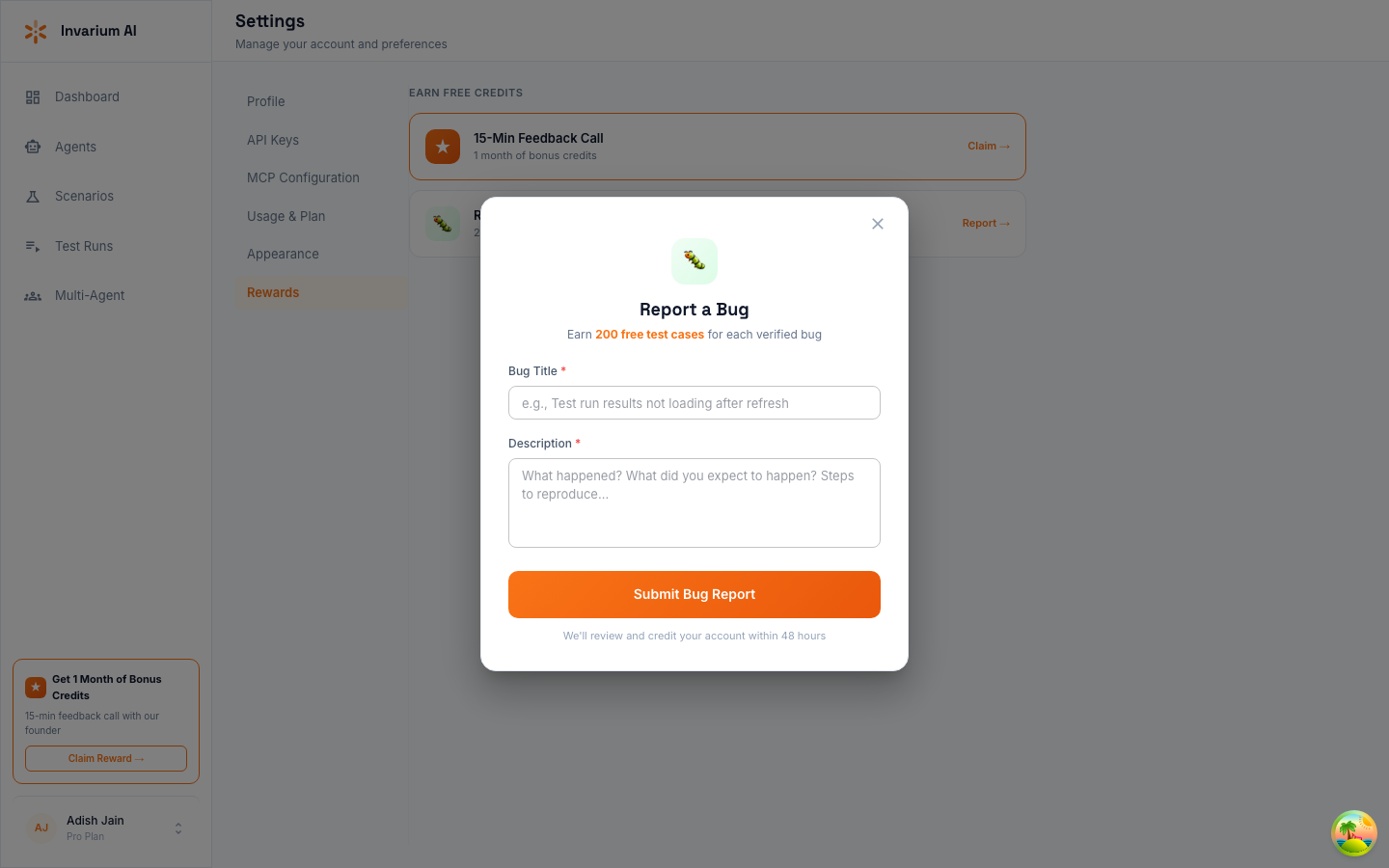
Task: Close the Report a Bug dialog
Action: tap(878, 223)
